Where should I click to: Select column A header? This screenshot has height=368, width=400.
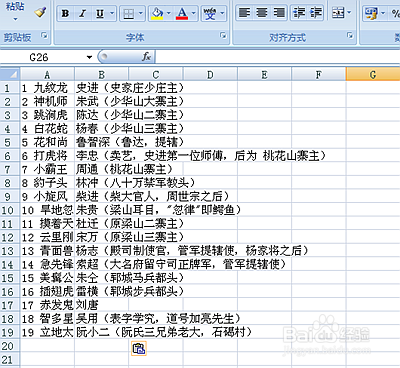[x=47, y=74]
